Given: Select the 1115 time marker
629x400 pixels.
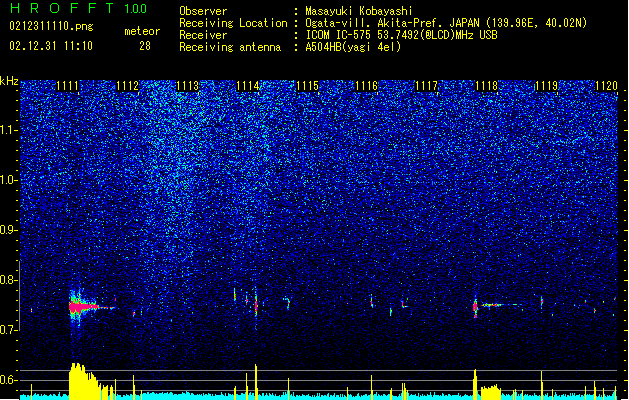Looking at the screenshot, I should click(307, 86).
